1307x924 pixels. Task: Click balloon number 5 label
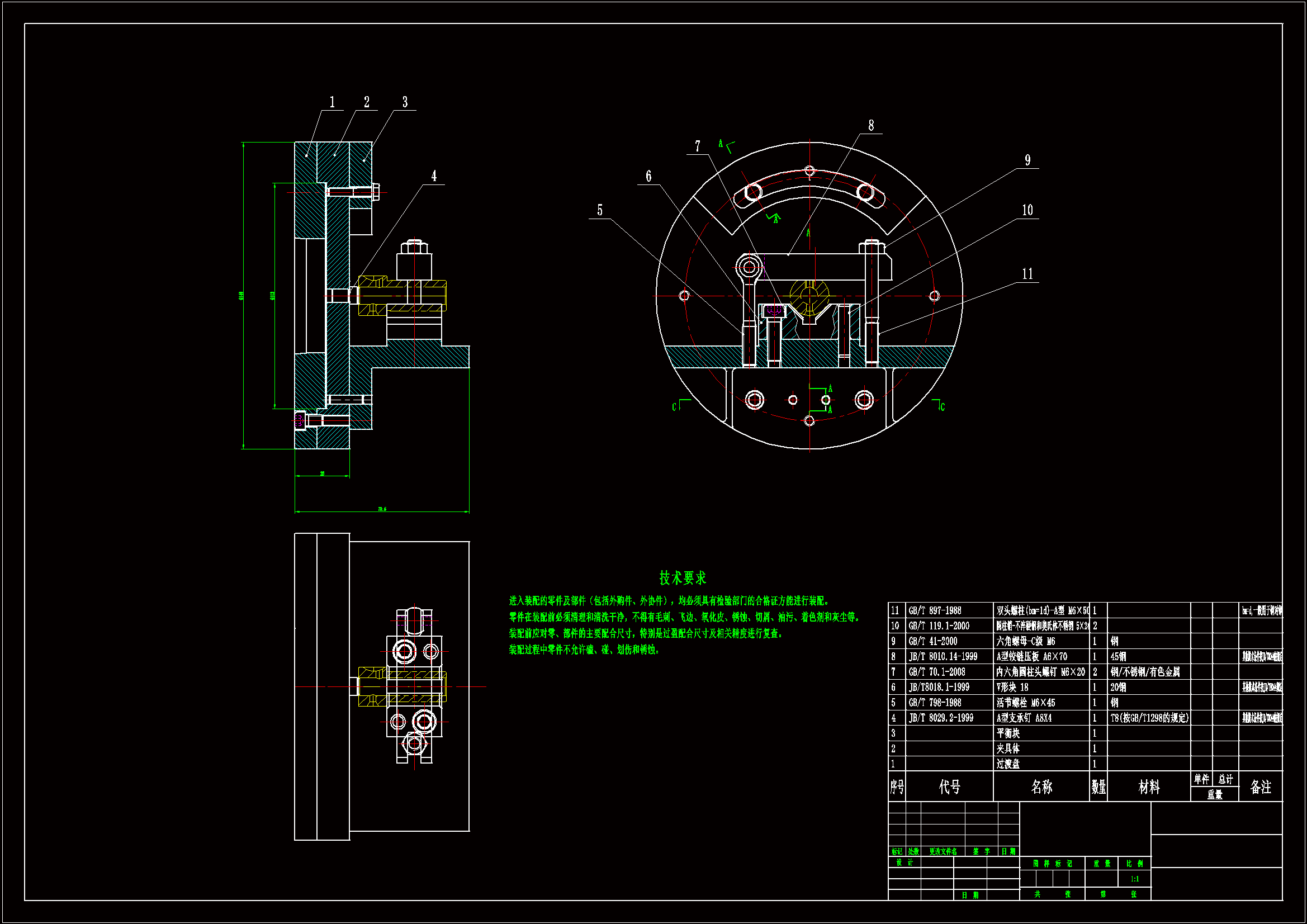click(x=599, y=211)
